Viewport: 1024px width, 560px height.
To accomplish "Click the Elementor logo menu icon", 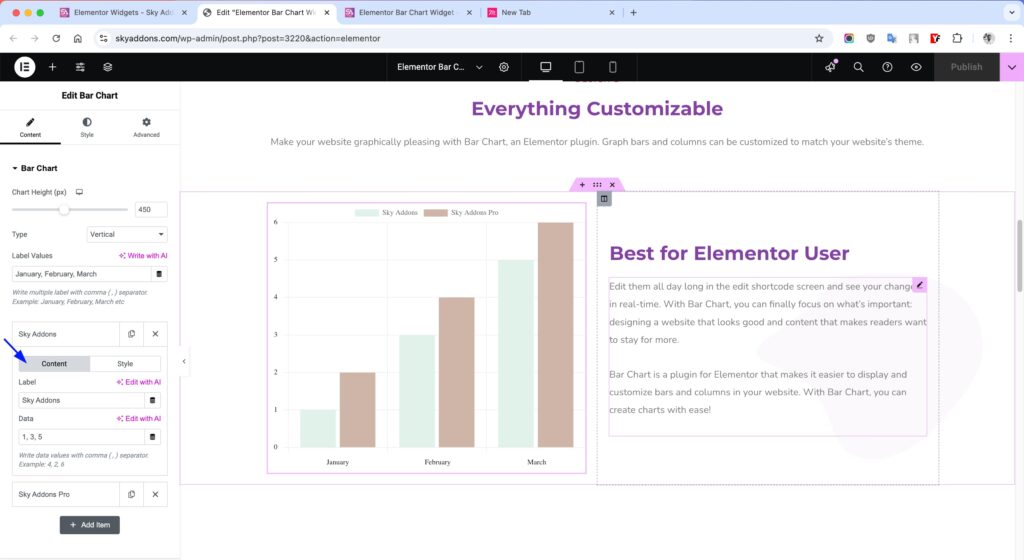I will coord(25,67).
